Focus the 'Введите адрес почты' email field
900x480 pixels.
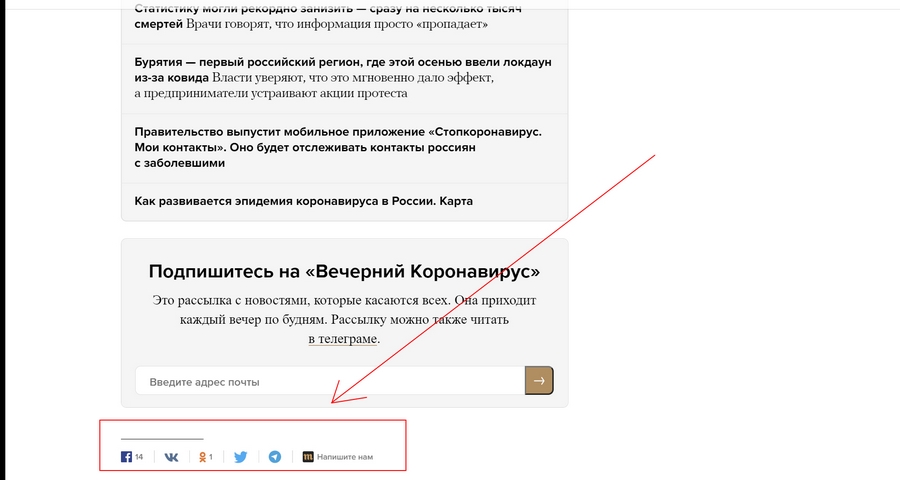[x=330, y=381]
